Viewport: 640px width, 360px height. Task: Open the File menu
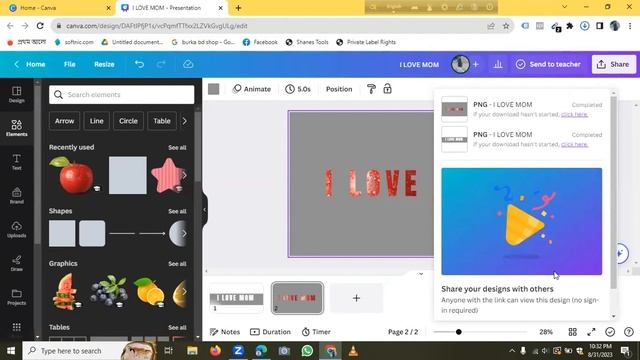(69, 64)
